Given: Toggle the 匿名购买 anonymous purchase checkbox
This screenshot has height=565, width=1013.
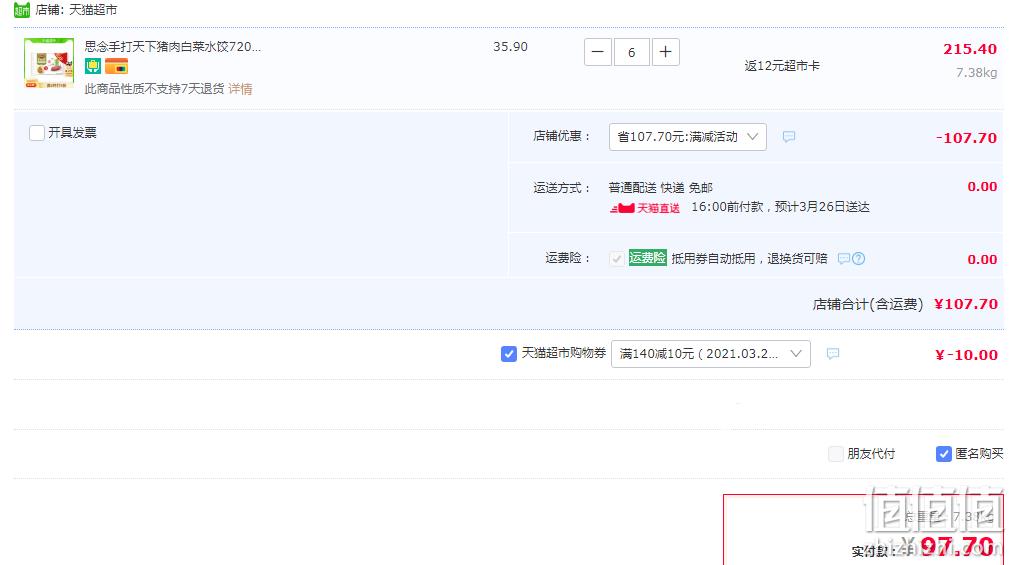Looking at the screenshot, I should coord(943,454).
